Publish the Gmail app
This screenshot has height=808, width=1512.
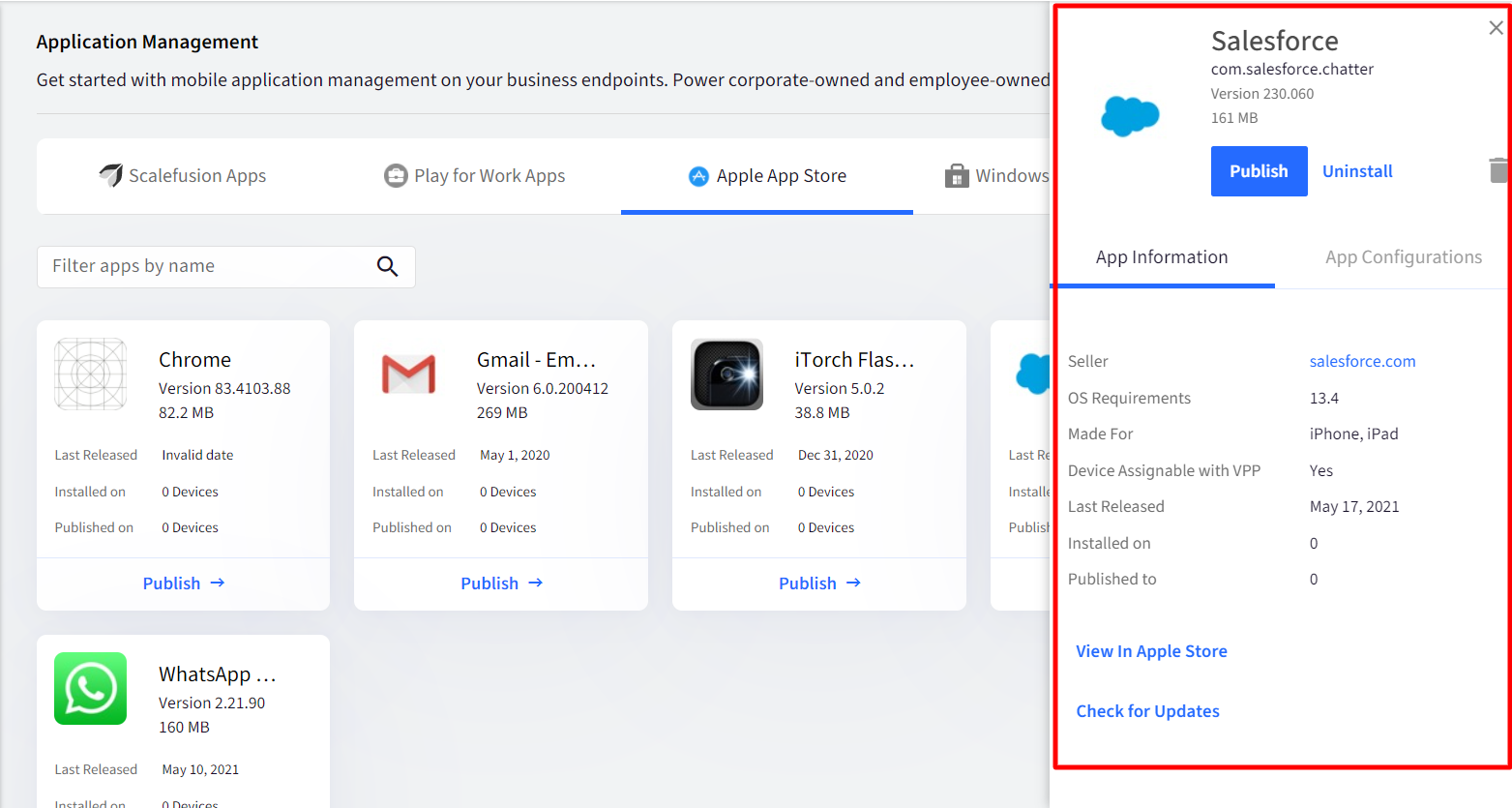click(x=501, y=584)
